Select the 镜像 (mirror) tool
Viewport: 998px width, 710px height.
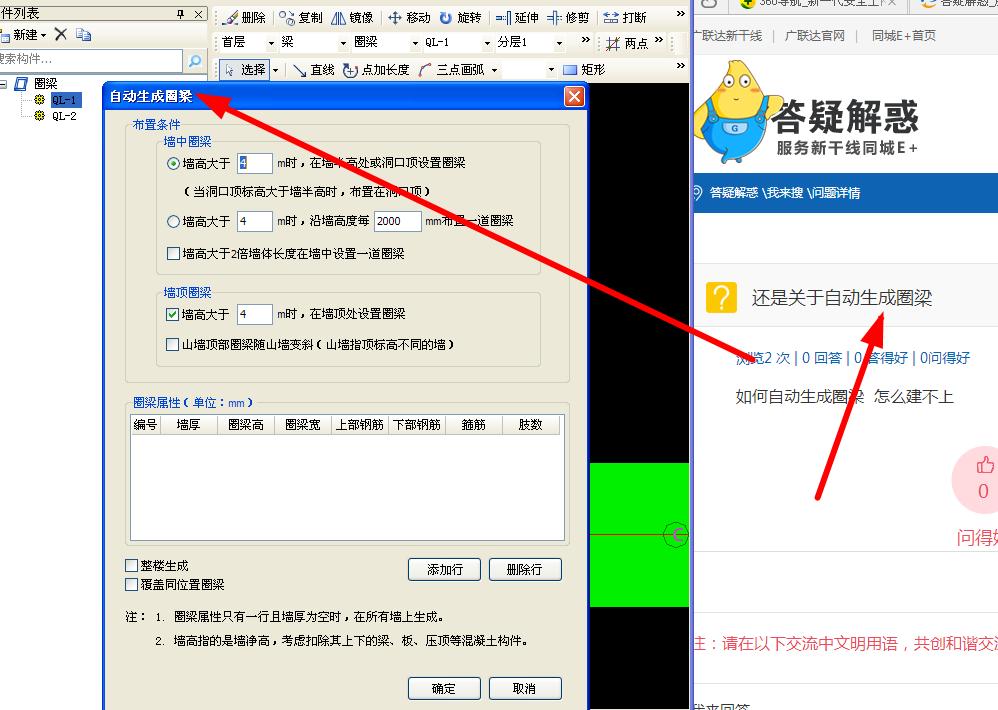(x=352, y=18)
